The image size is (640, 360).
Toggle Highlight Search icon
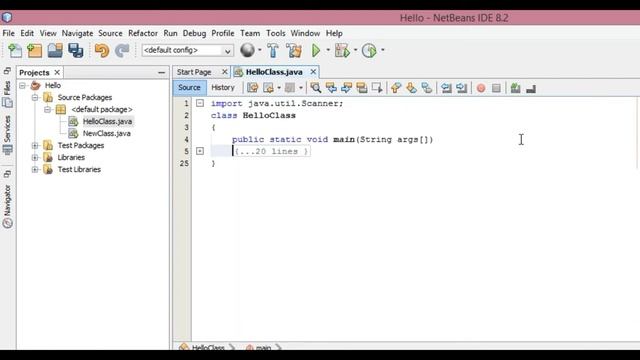point(362,88)
